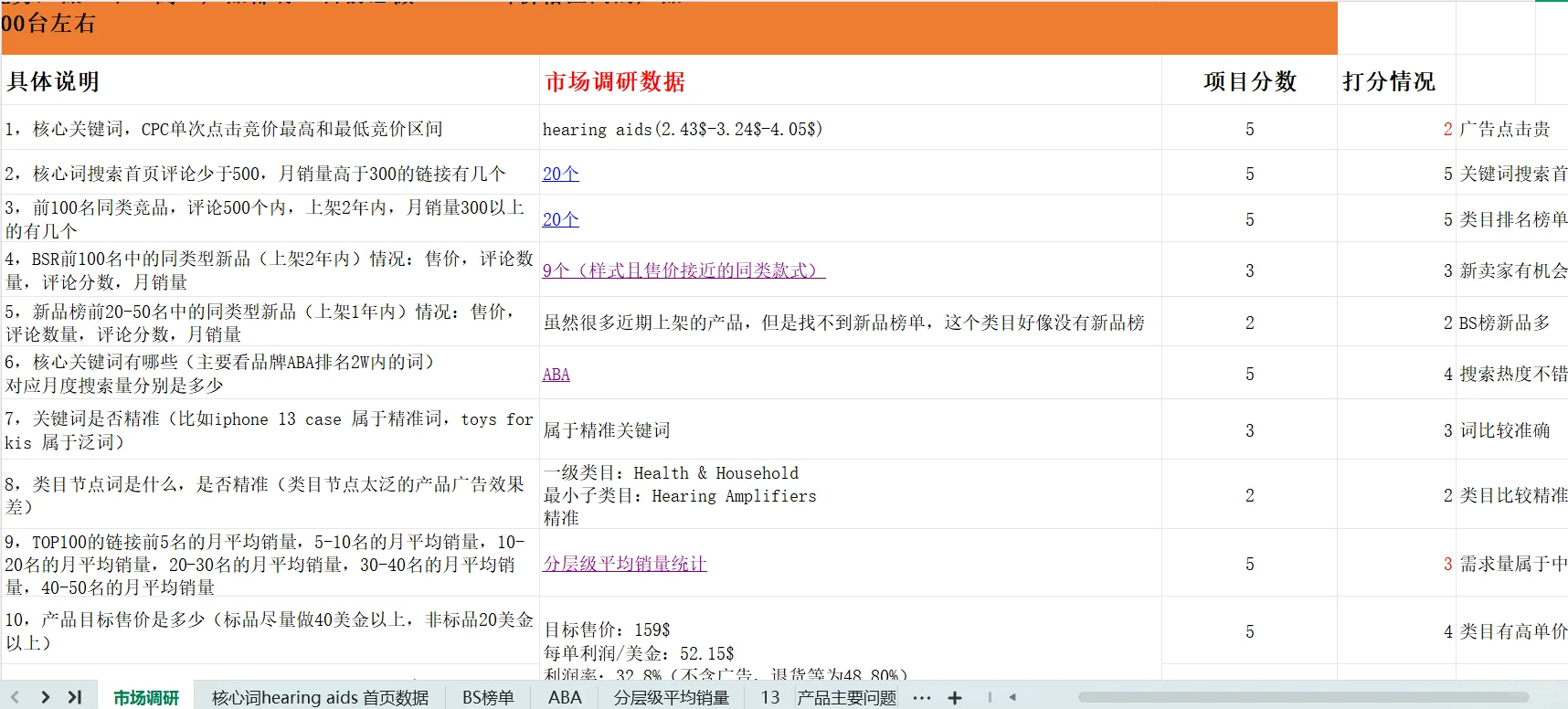Select 具体说明 header cell
The height and width of the screenshot is (709, 1568).
coord(270,81)
